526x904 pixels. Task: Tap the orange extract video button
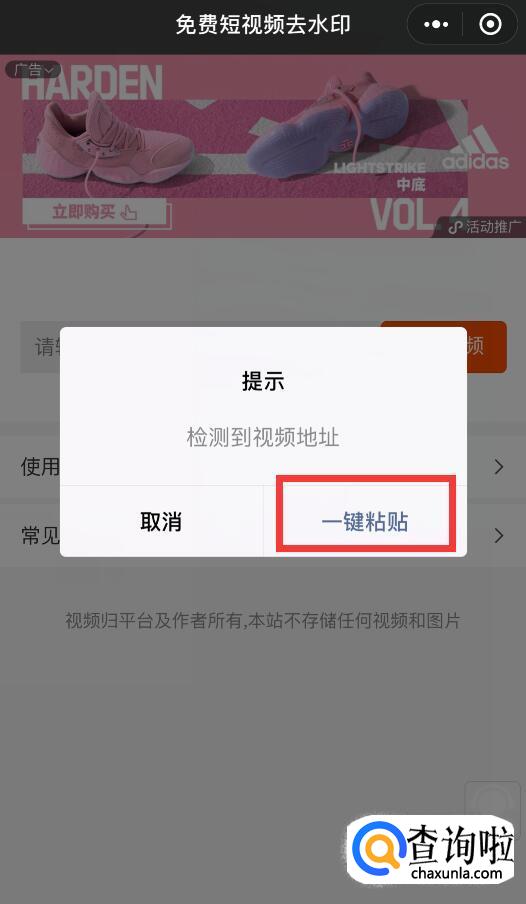click(444, 347)
